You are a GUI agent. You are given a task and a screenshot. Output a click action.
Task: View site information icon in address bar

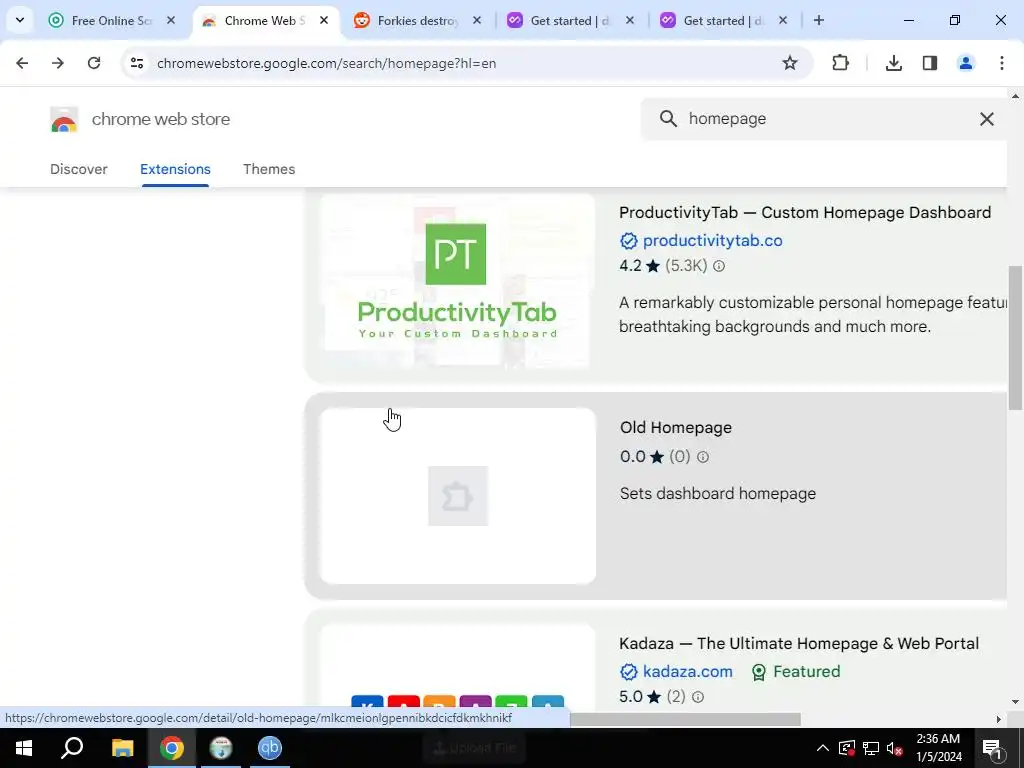(x=136, y=63)
